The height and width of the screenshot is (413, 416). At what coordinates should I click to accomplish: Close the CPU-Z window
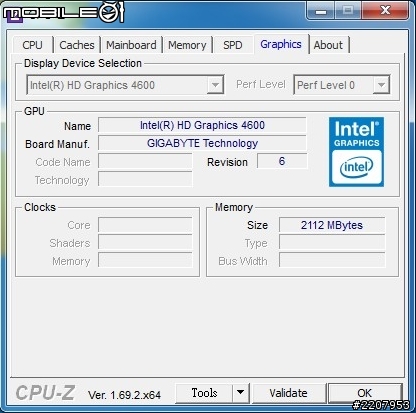pyautogui.click(x=385, y=11)
